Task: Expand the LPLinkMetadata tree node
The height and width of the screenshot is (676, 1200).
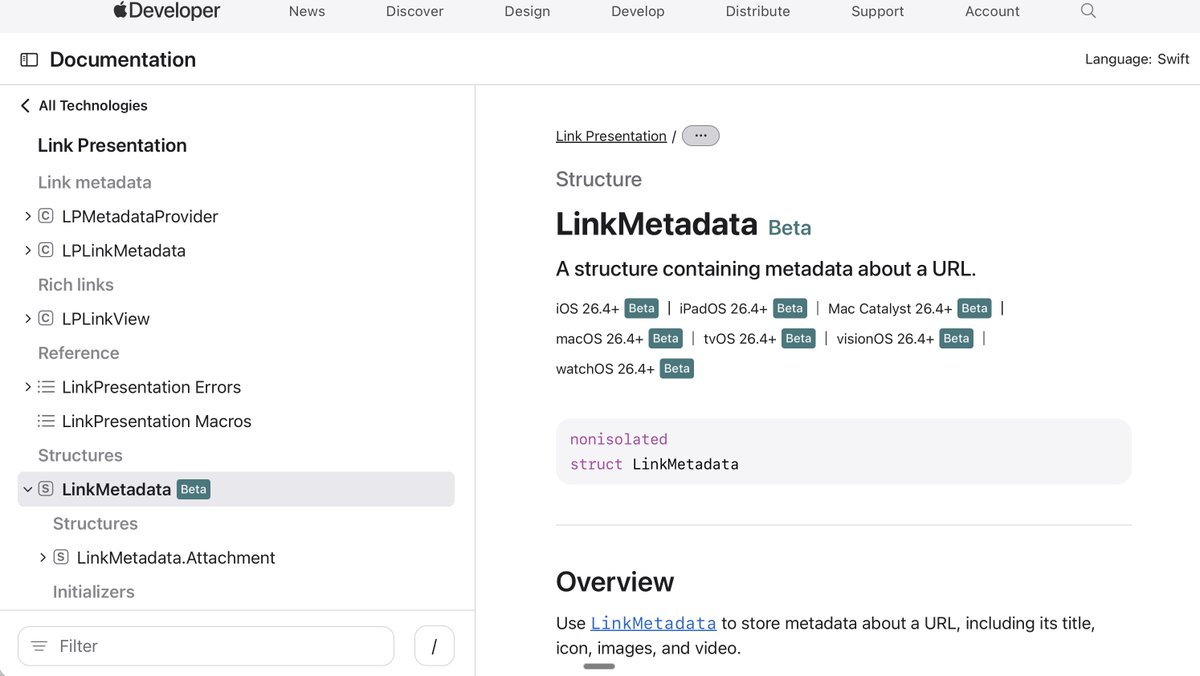Action: 28,250
